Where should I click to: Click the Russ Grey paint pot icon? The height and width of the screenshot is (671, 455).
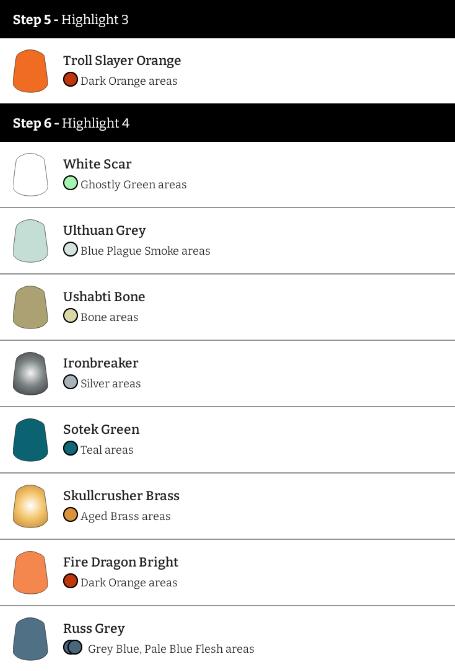(30, 639)
